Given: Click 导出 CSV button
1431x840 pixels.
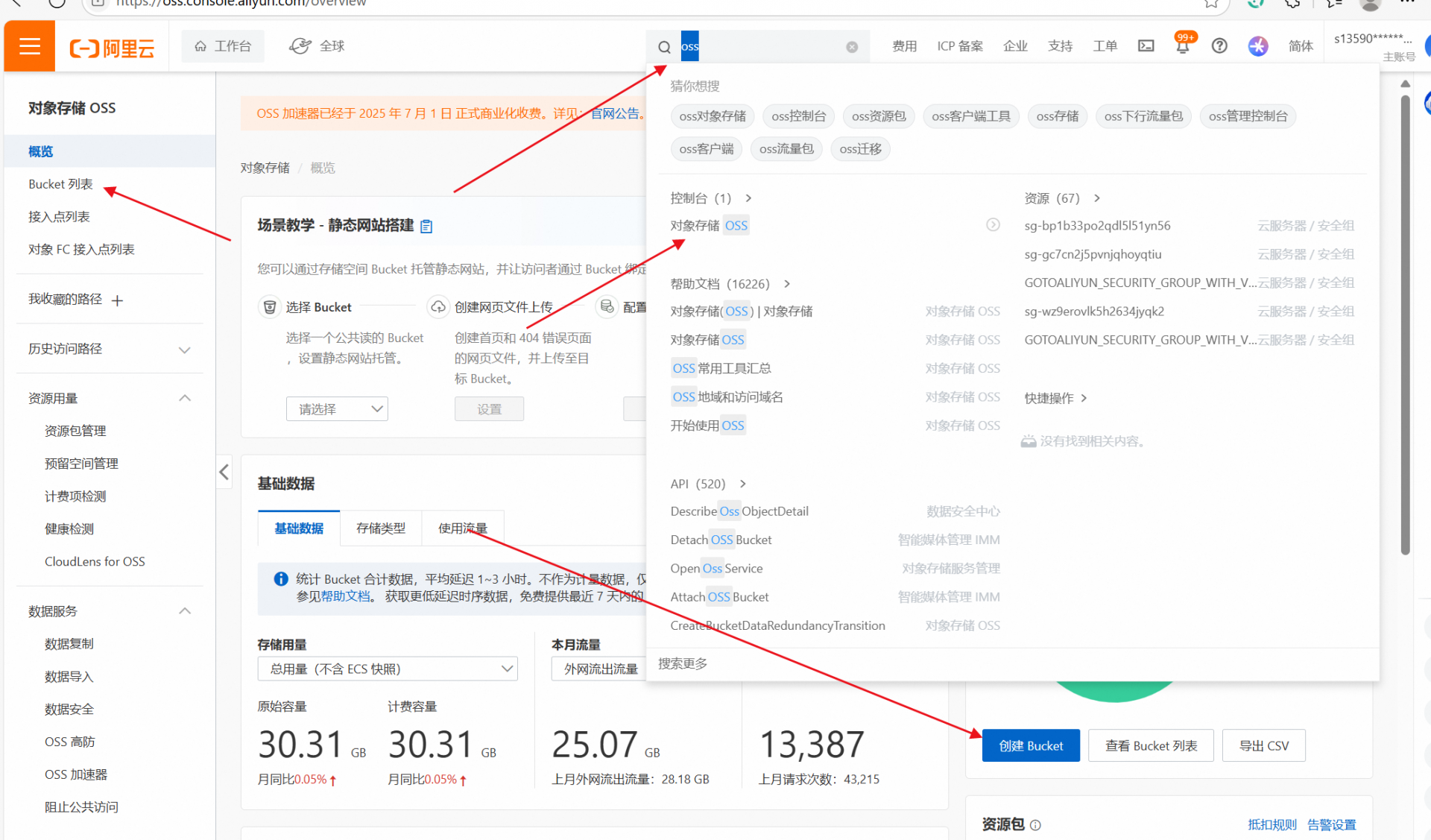Looking at the screenshot, I should (1263, 745).
